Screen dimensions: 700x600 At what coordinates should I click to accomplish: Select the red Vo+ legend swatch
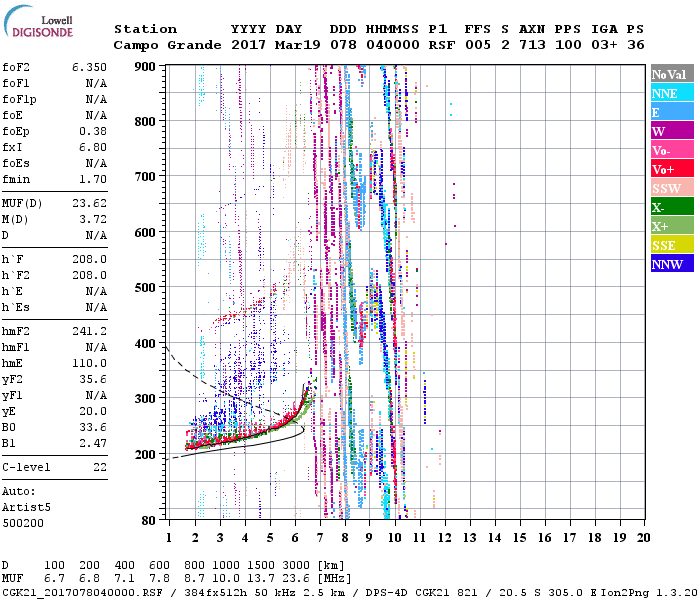(671, 169)
